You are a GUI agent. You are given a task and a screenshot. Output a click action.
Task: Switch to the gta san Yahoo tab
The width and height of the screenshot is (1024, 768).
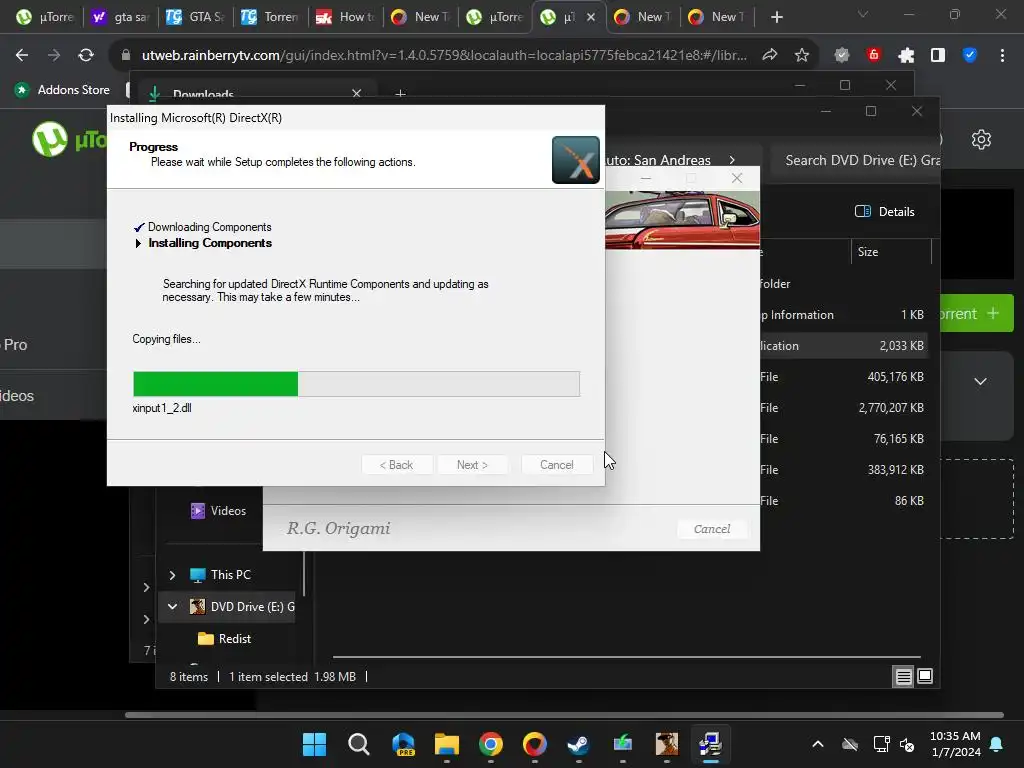pyautogui.click(x=121, y=17)
